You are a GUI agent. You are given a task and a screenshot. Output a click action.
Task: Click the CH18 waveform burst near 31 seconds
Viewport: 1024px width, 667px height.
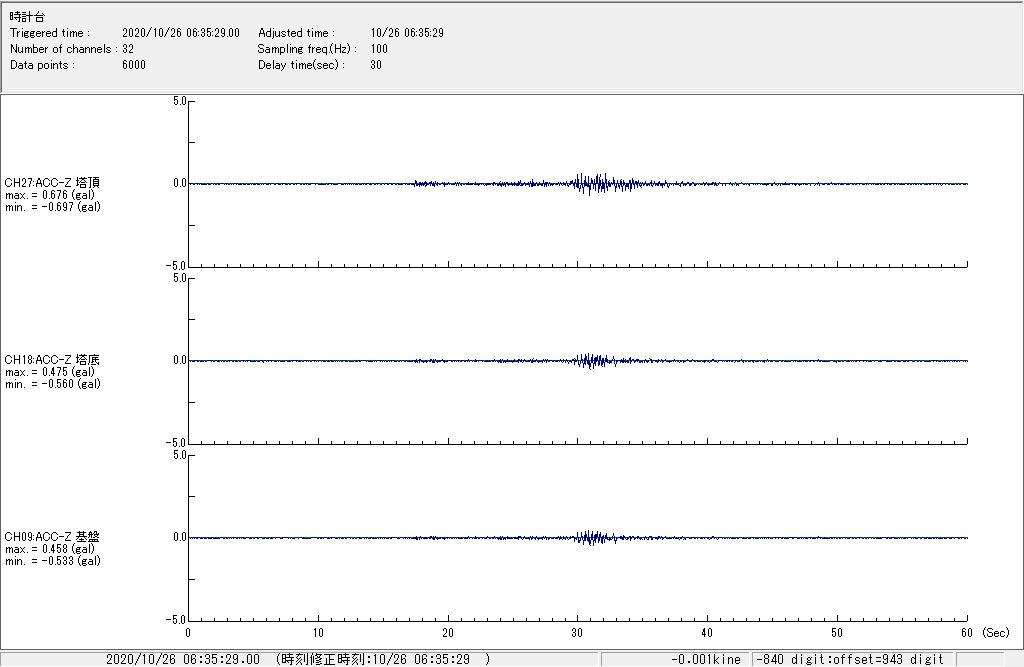[x=592, y=360]
